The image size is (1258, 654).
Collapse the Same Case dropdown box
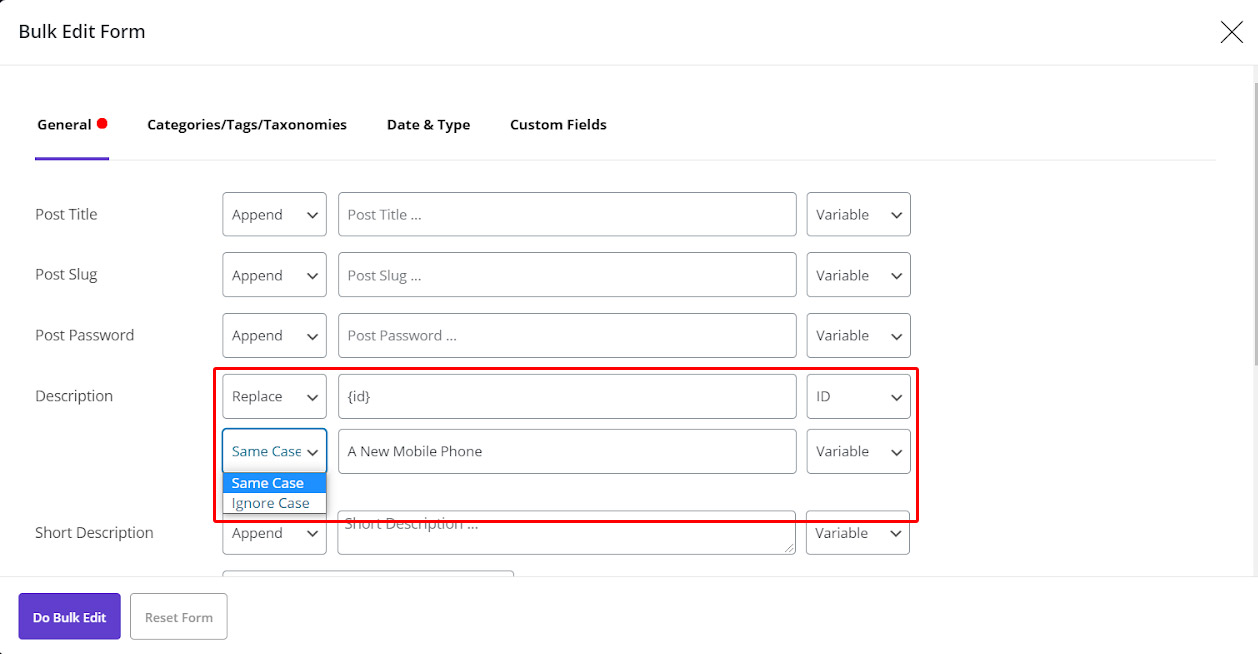coord(274,451)
